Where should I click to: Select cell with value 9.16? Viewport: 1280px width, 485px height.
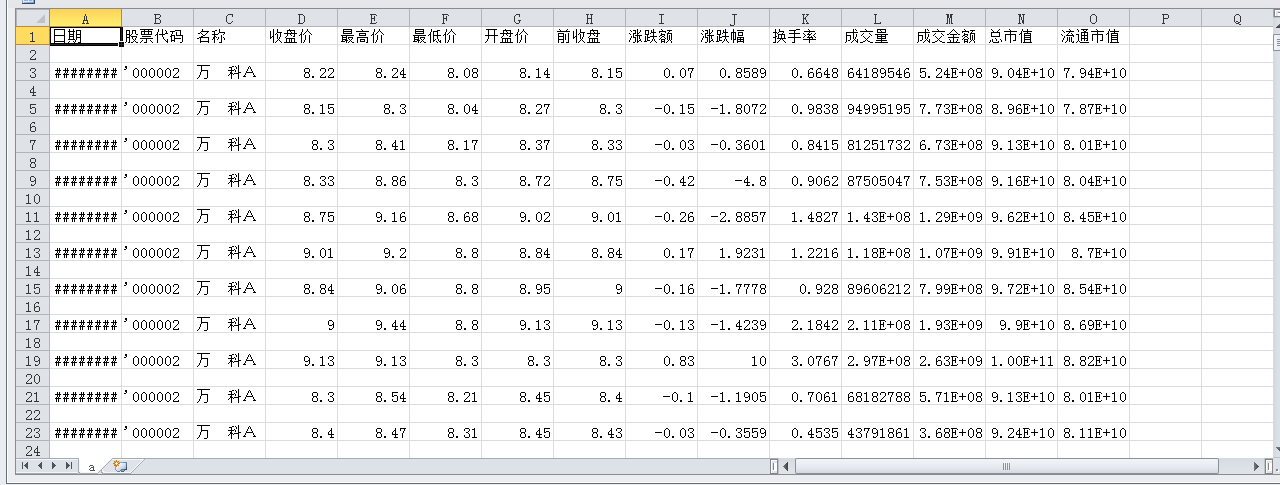[x=373, y=217]
